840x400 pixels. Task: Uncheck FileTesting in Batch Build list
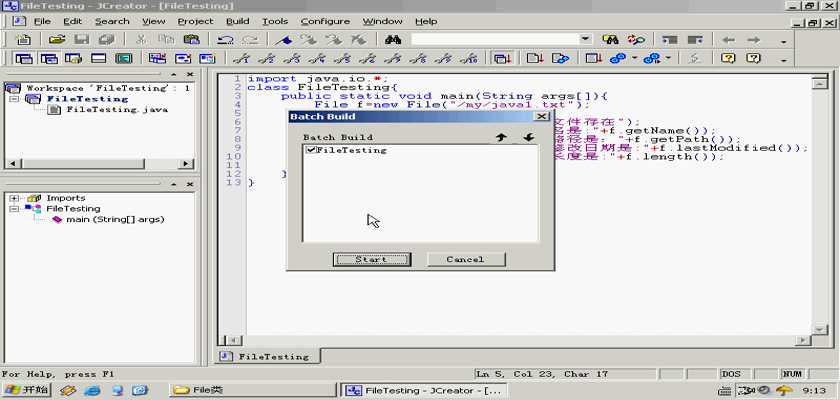coord(310,150)
